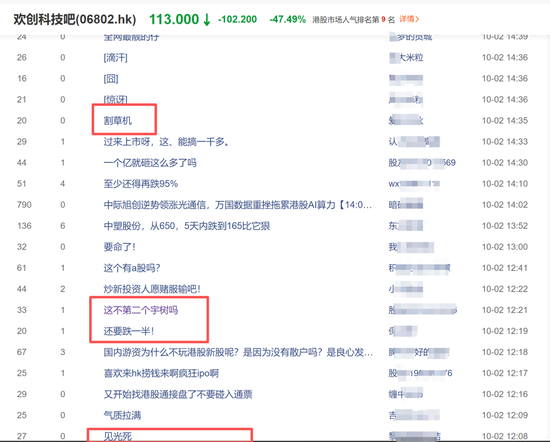Open post [囧]
Viewport: 550px width, 442px height.
point(111,79)
